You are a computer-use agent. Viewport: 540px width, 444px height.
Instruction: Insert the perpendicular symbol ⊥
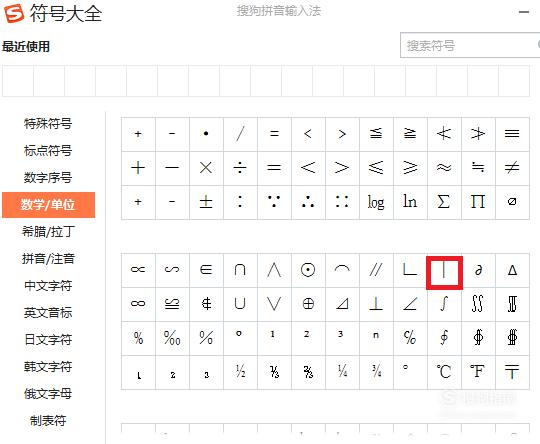[376, 304]
